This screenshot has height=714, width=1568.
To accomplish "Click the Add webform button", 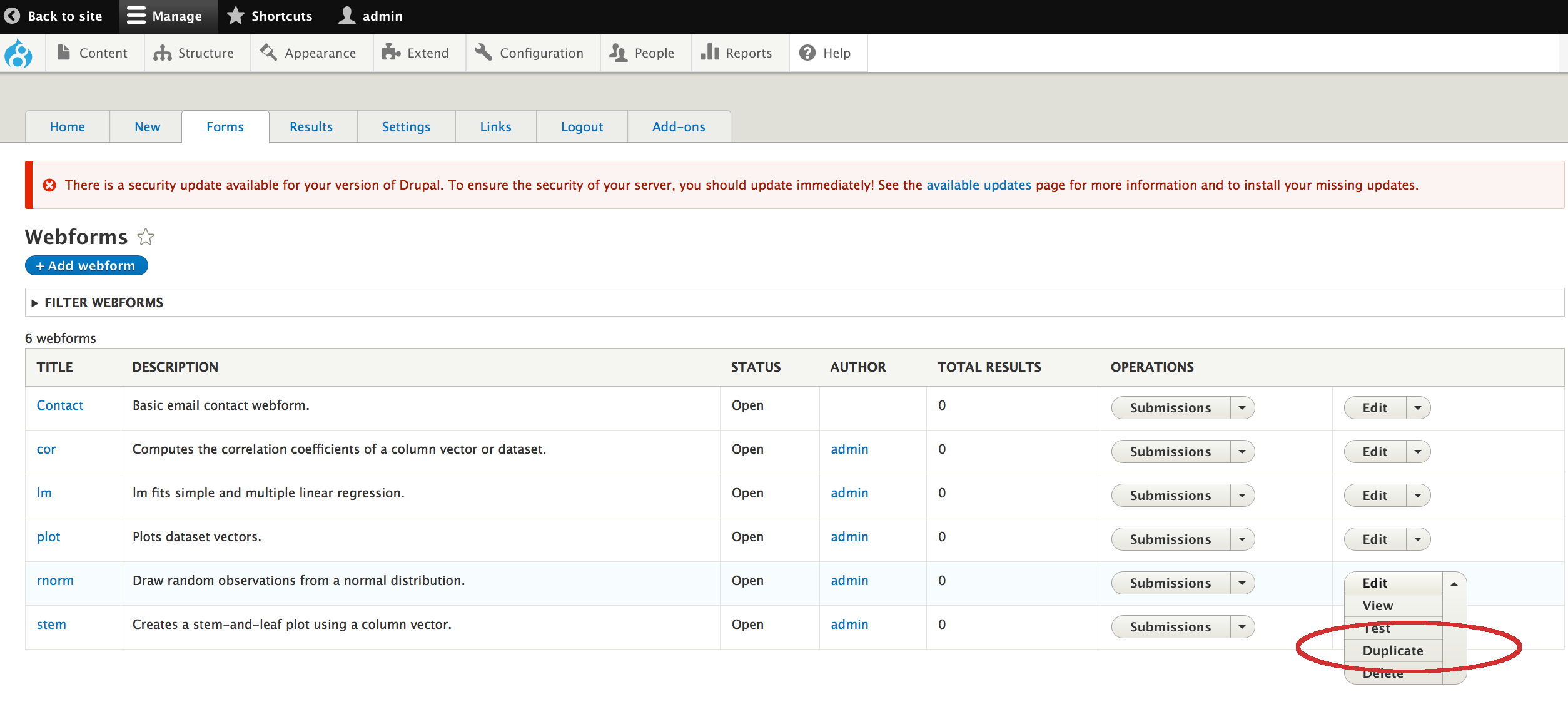I will pyautogui.click(x=86, y=265).
